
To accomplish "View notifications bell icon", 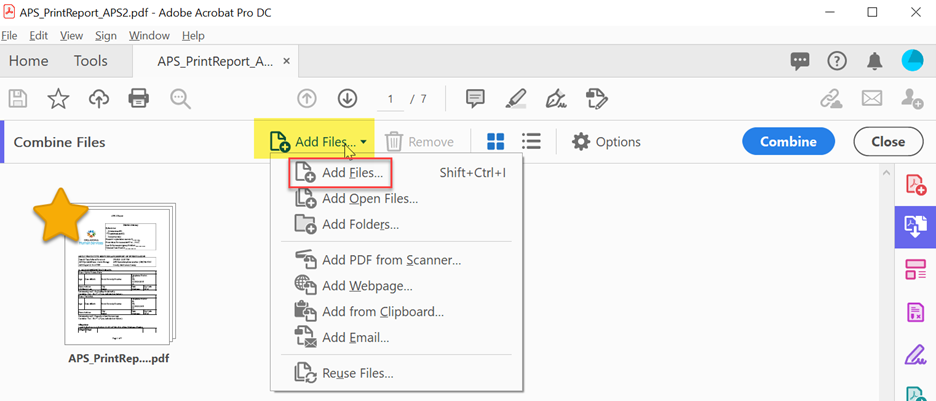I will coord(875,60).
